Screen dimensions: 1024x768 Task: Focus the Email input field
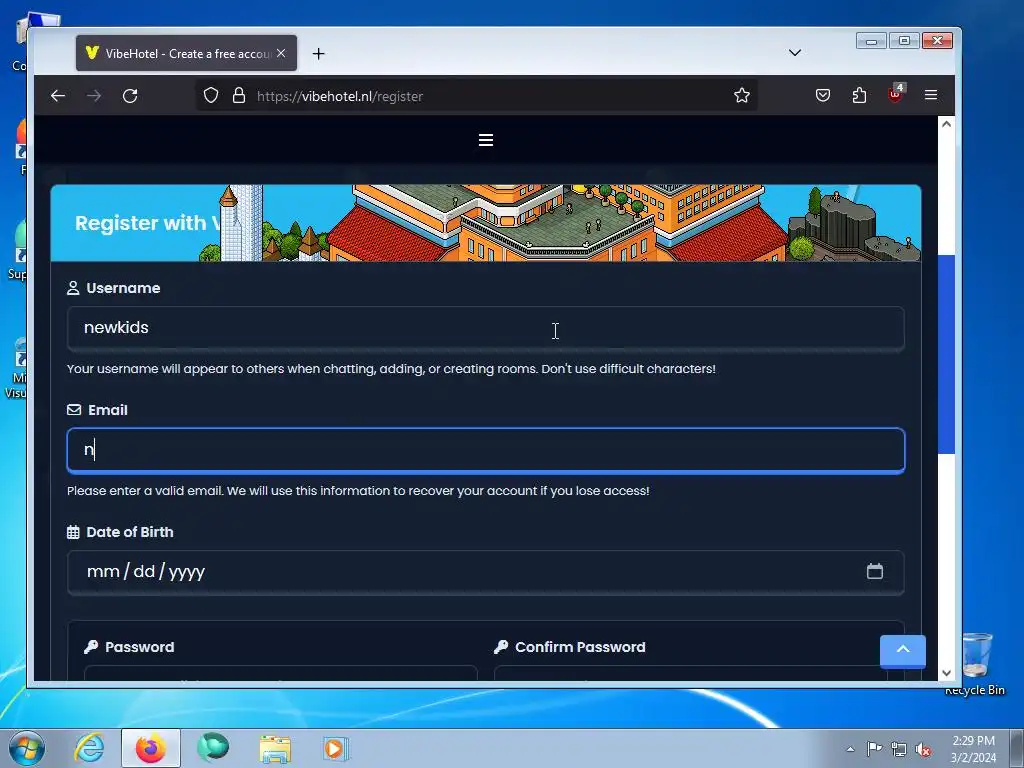pos(486,450)
